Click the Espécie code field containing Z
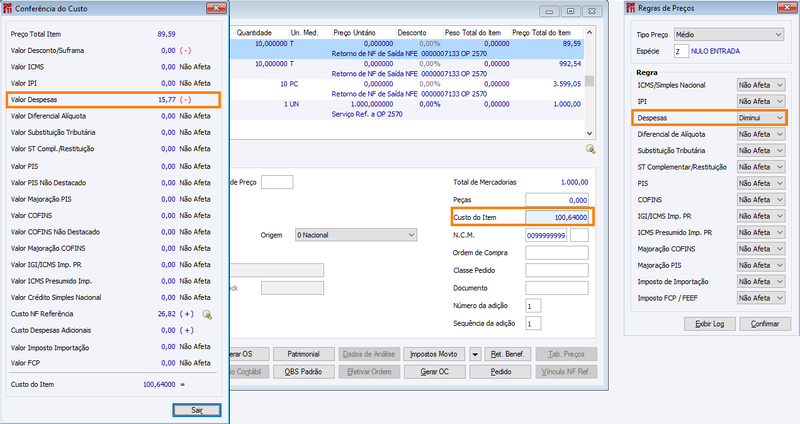The width and height of the screenshot is (800, 424). coord(681,51)
